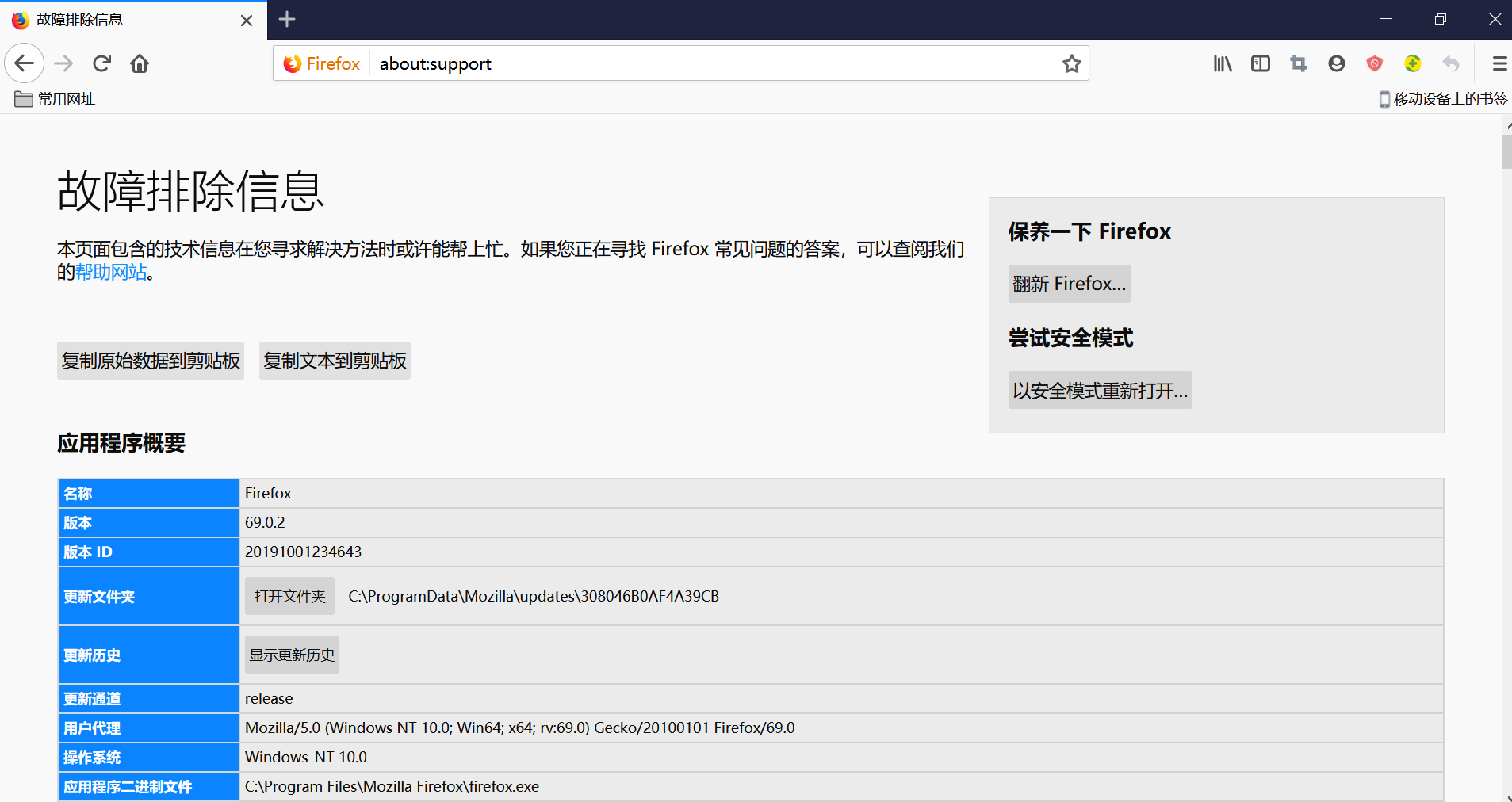Image resolution: width=1512 pixels, height=802 pixels.
Task: Select the 故障排除信息 tab
Action: [133, 21]
